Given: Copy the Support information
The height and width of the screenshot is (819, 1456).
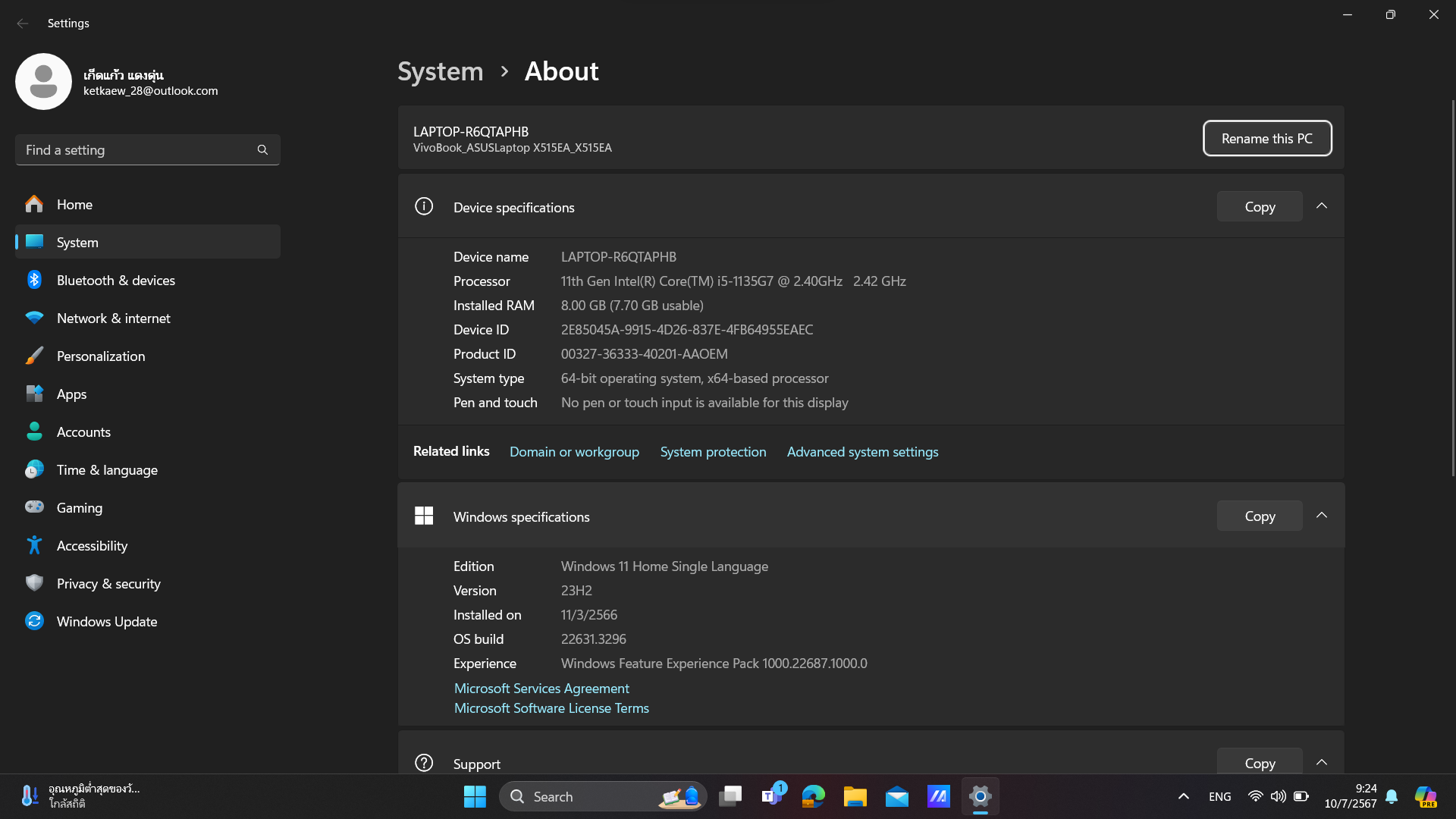Looking at the screenshot, I should [1260, 762].
